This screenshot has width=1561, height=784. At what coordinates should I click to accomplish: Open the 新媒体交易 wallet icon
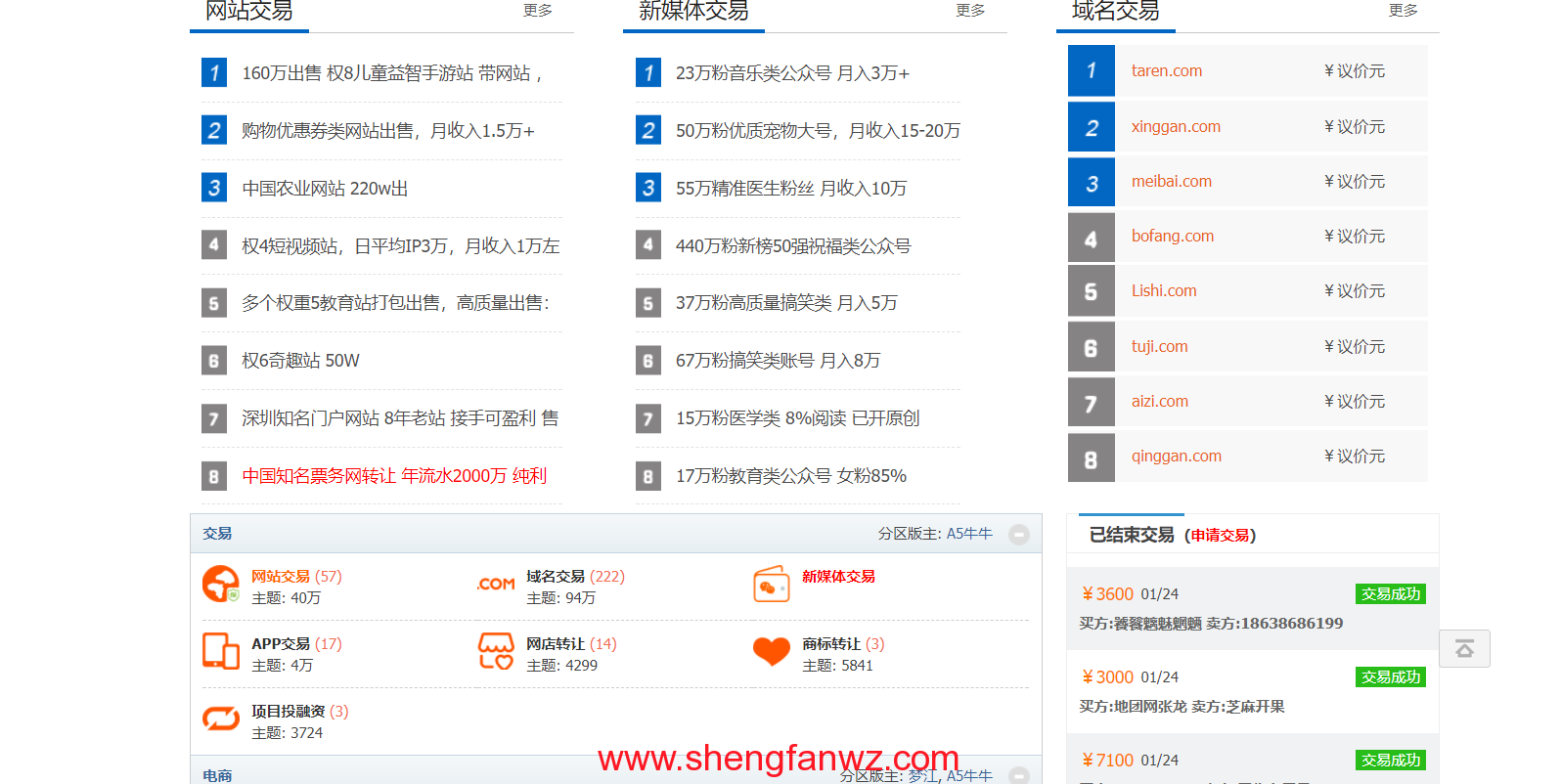point(772,585)
